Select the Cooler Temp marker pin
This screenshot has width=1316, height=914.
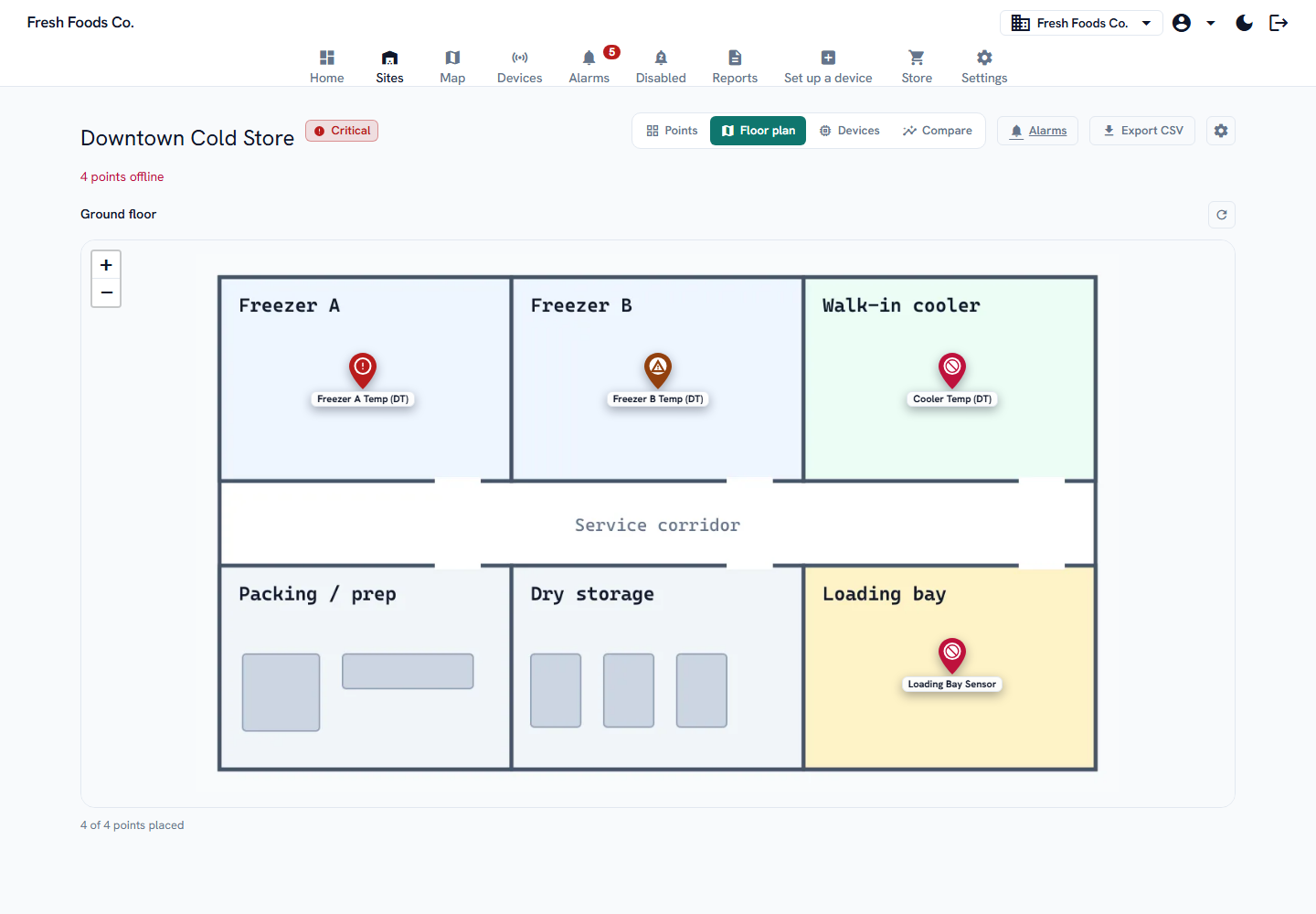[x=952, y=370]
